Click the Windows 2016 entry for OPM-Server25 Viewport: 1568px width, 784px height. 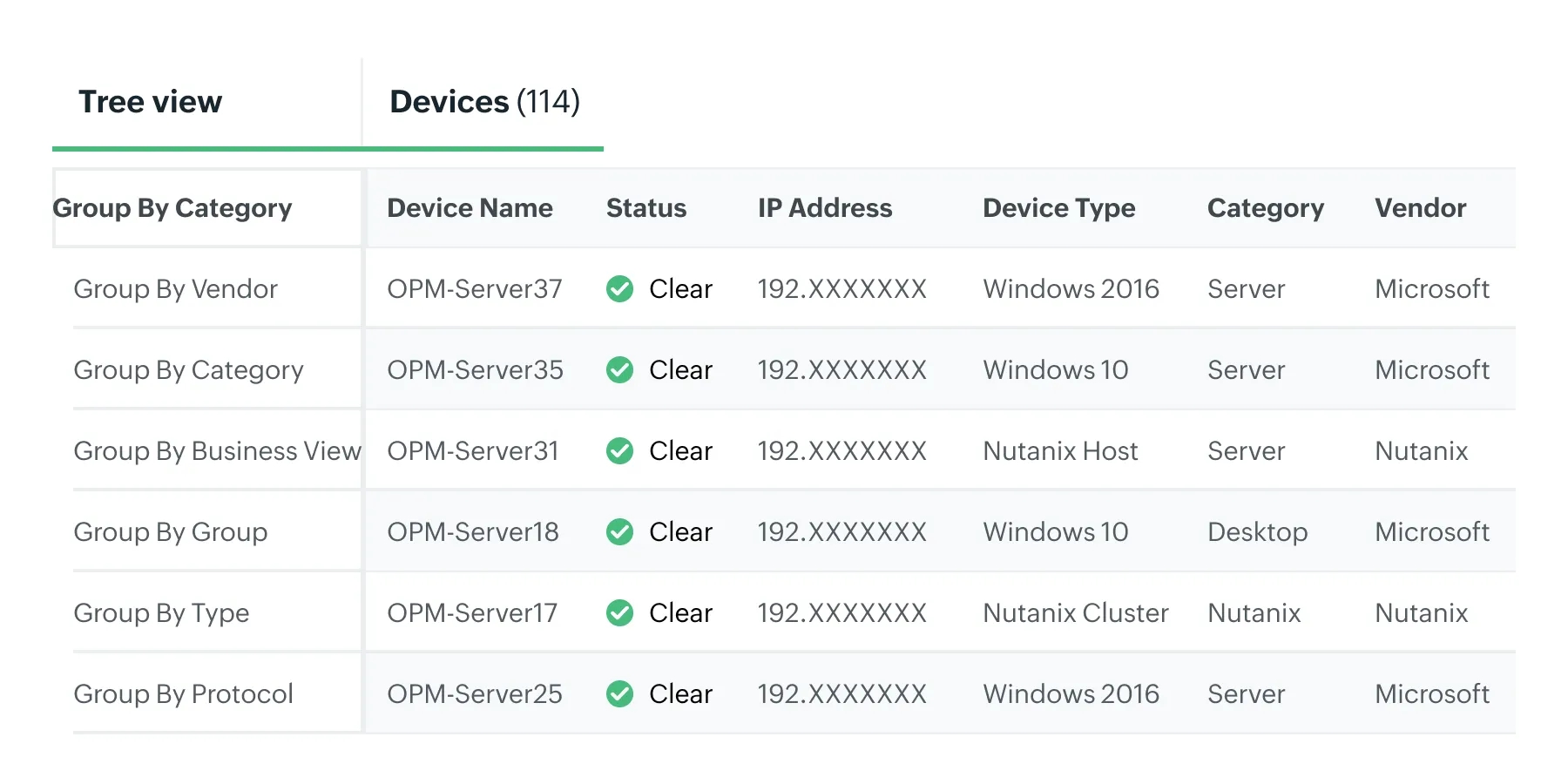[x=1071, y=693]
